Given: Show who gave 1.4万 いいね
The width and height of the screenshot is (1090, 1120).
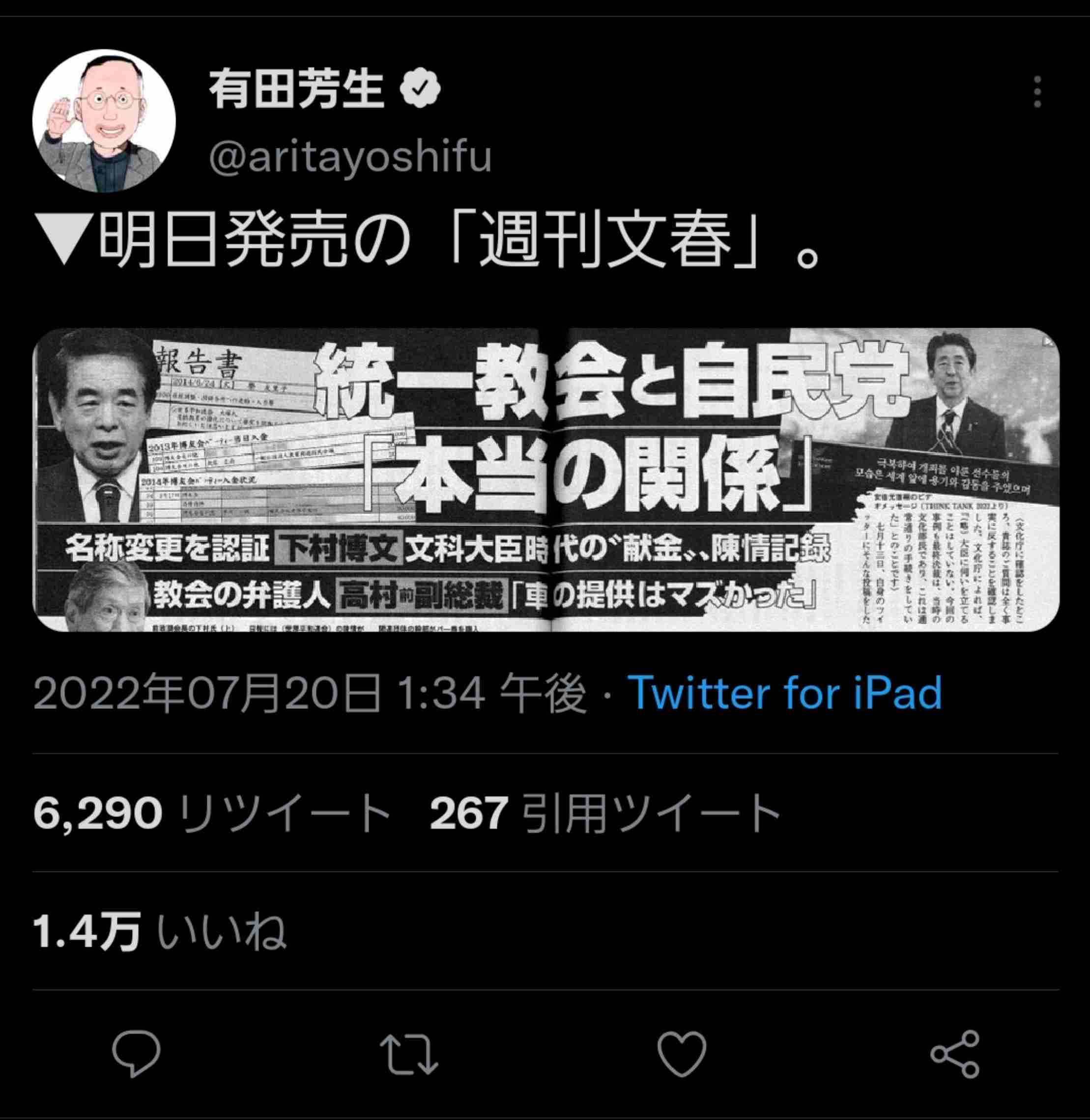Looking at the screenshot, I should click(160, 931).
